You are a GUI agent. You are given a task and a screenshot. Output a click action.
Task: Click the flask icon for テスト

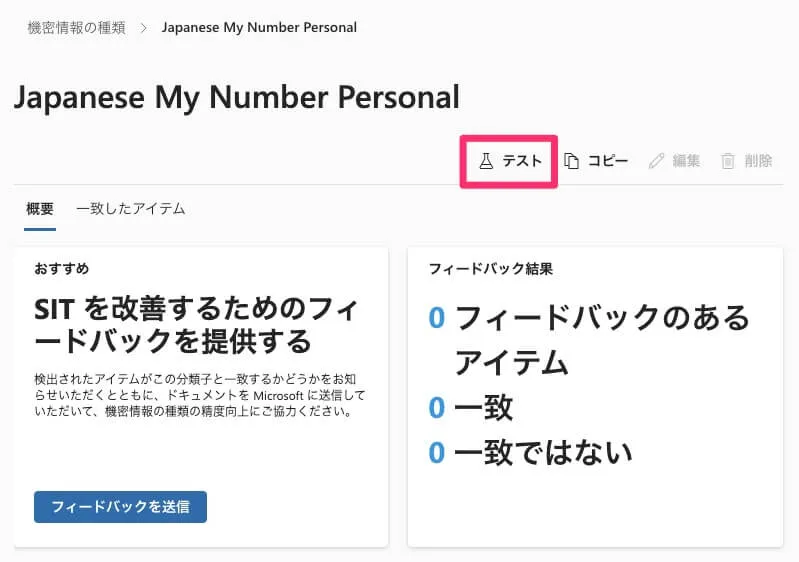coord(486,161)
